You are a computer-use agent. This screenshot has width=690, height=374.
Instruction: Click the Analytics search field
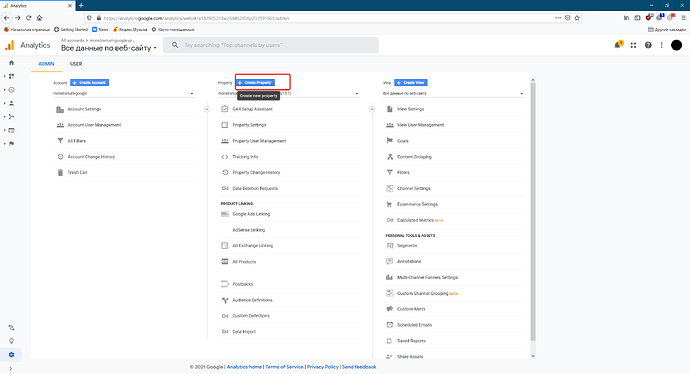[271, 45]
